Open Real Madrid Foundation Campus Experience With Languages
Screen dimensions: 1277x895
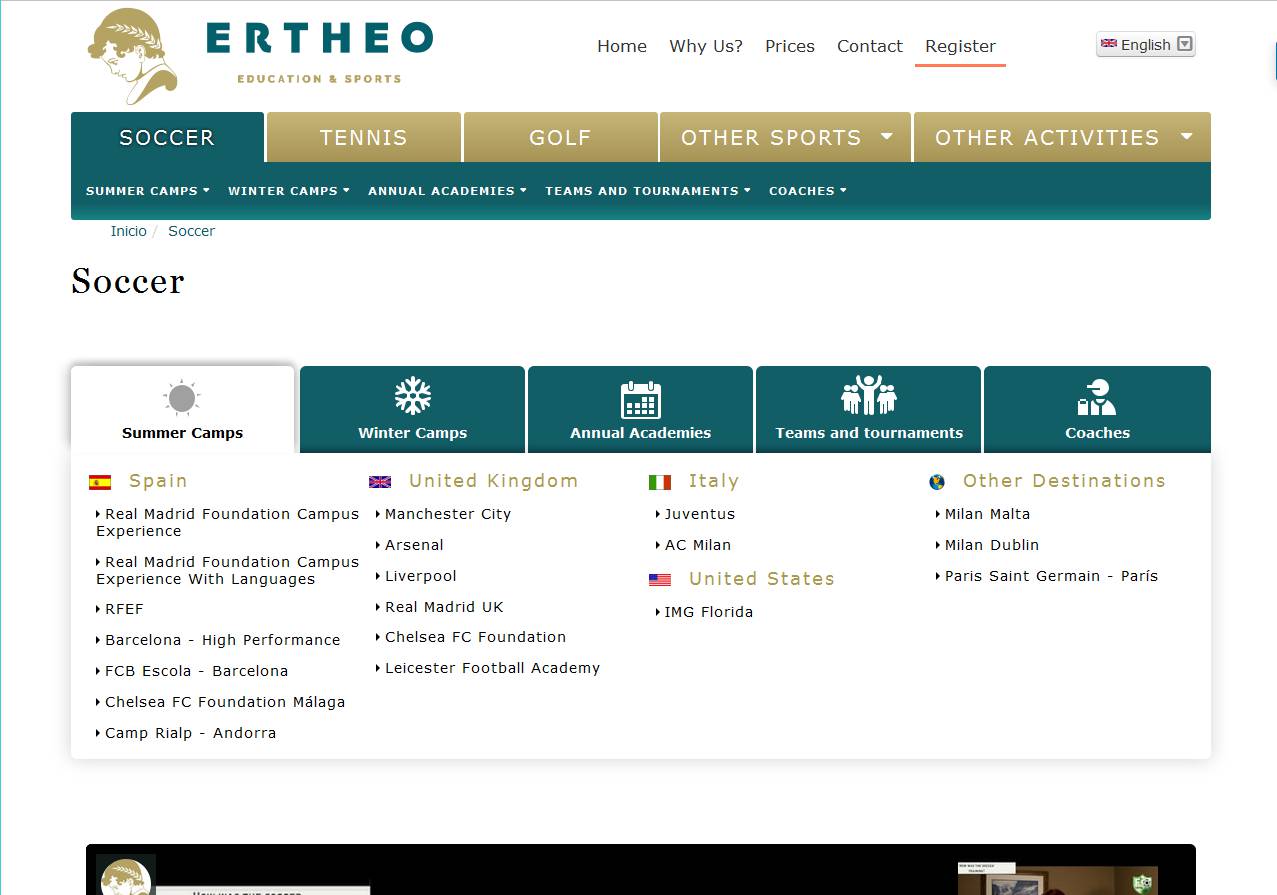pos(228,571)
